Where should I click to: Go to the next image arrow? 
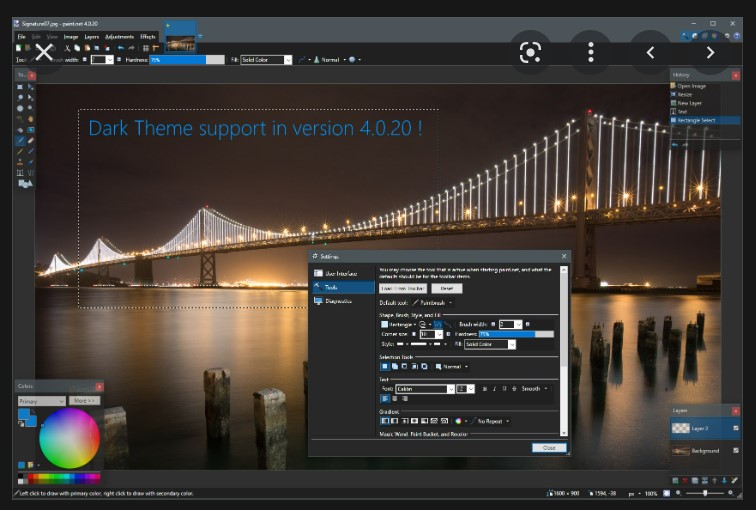point(710,52)
